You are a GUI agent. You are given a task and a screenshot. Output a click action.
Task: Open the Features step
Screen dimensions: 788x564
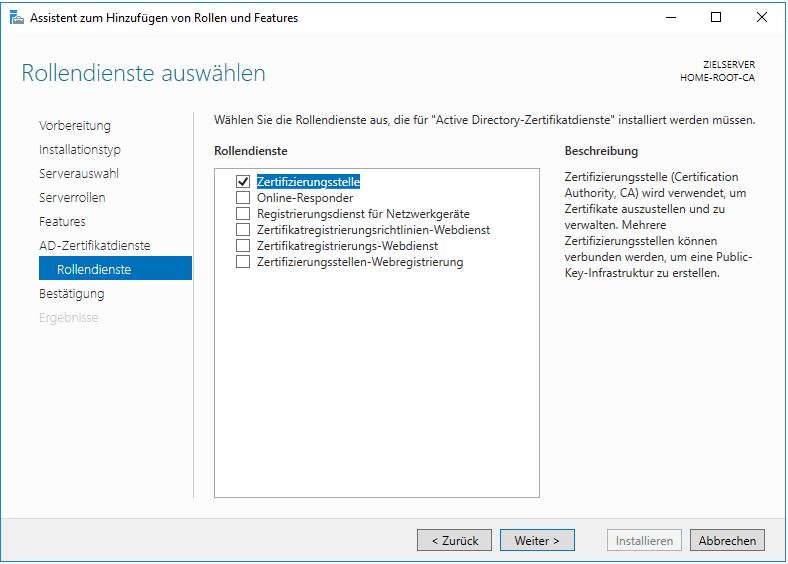coord(62,222)
